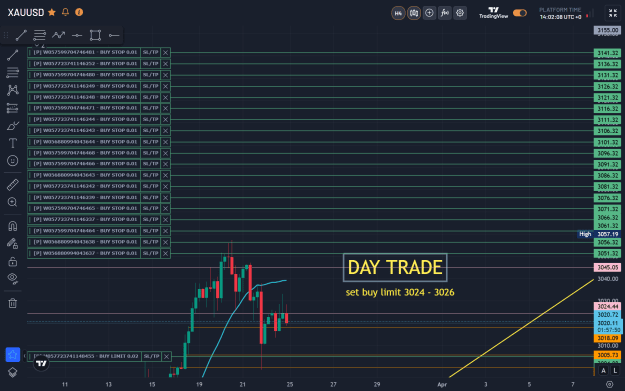The image size is (625, 391).
Task: Toggle lock all drawings padlock
Action: point(13,261)
